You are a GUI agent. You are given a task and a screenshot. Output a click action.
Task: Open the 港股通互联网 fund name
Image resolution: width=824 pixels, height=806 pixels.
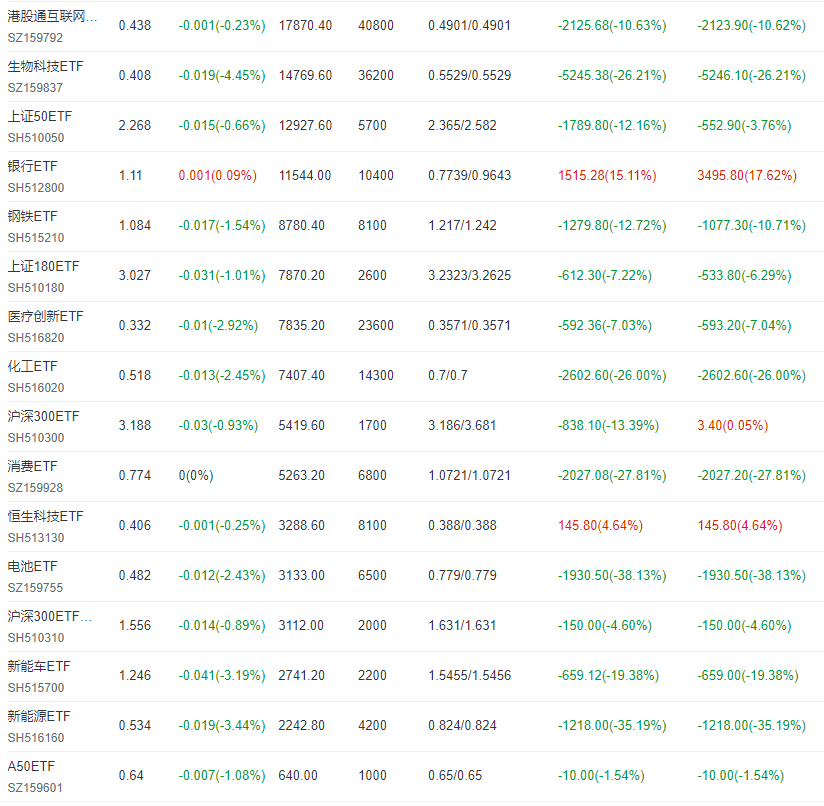point(52,16)
